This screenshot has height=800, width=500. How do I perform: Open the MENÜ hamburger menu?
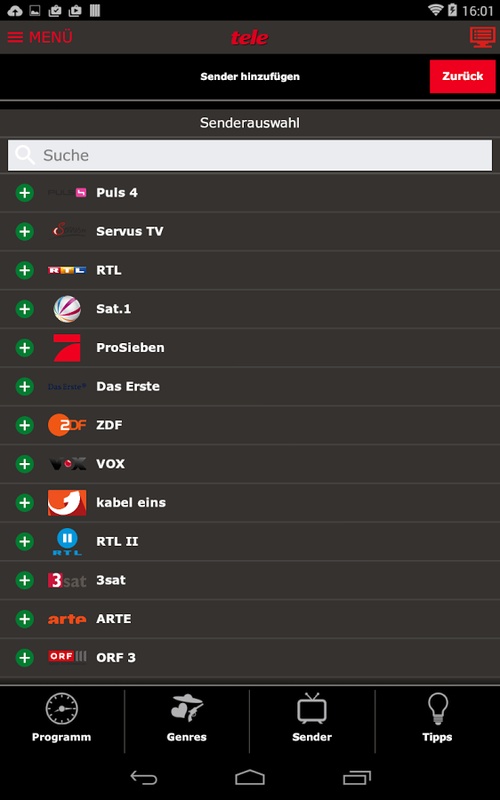tap(40, 37)
